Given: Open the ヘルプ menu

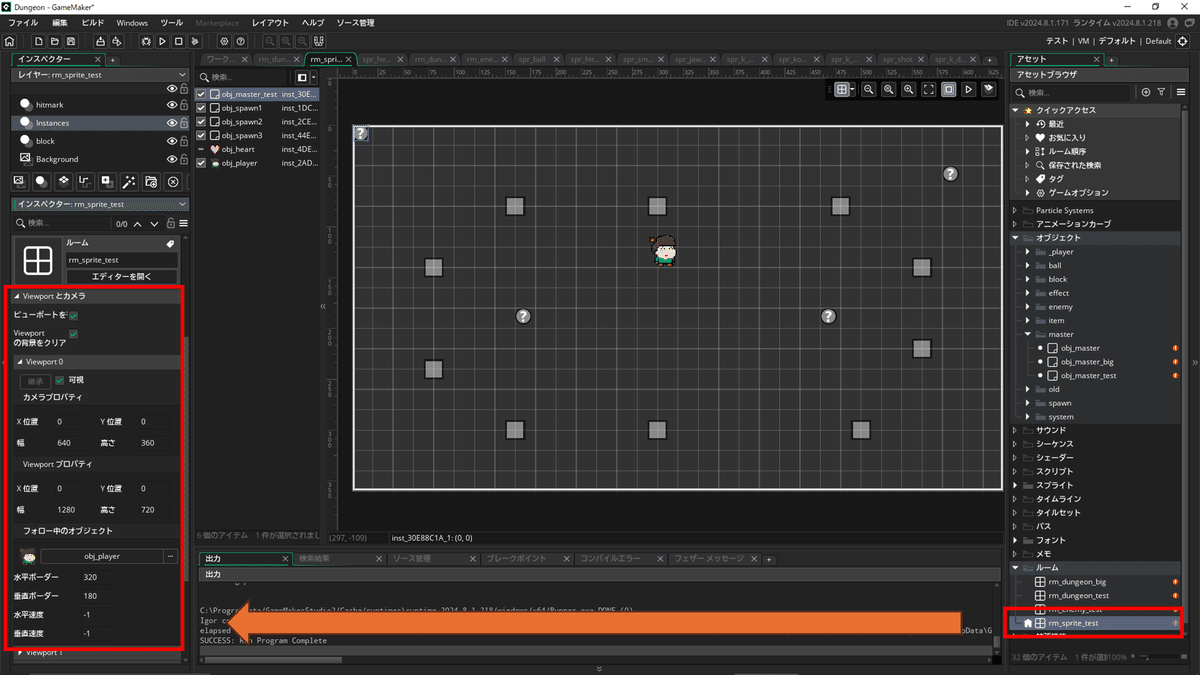Looking at the screenshot, I should [313, 22].
